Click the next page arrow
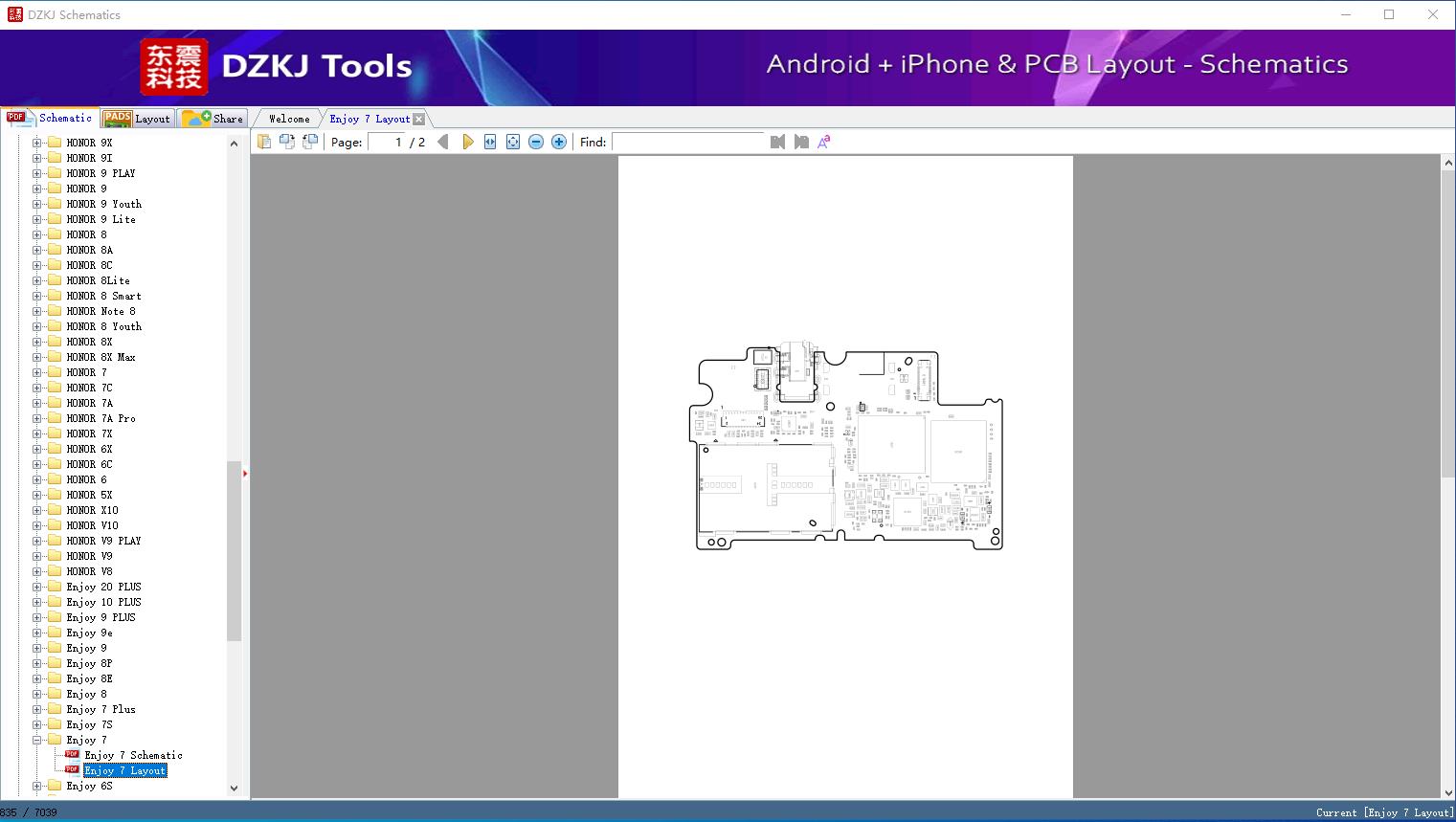This screenshot has height=822, width=1456. [x=467, y=142]
